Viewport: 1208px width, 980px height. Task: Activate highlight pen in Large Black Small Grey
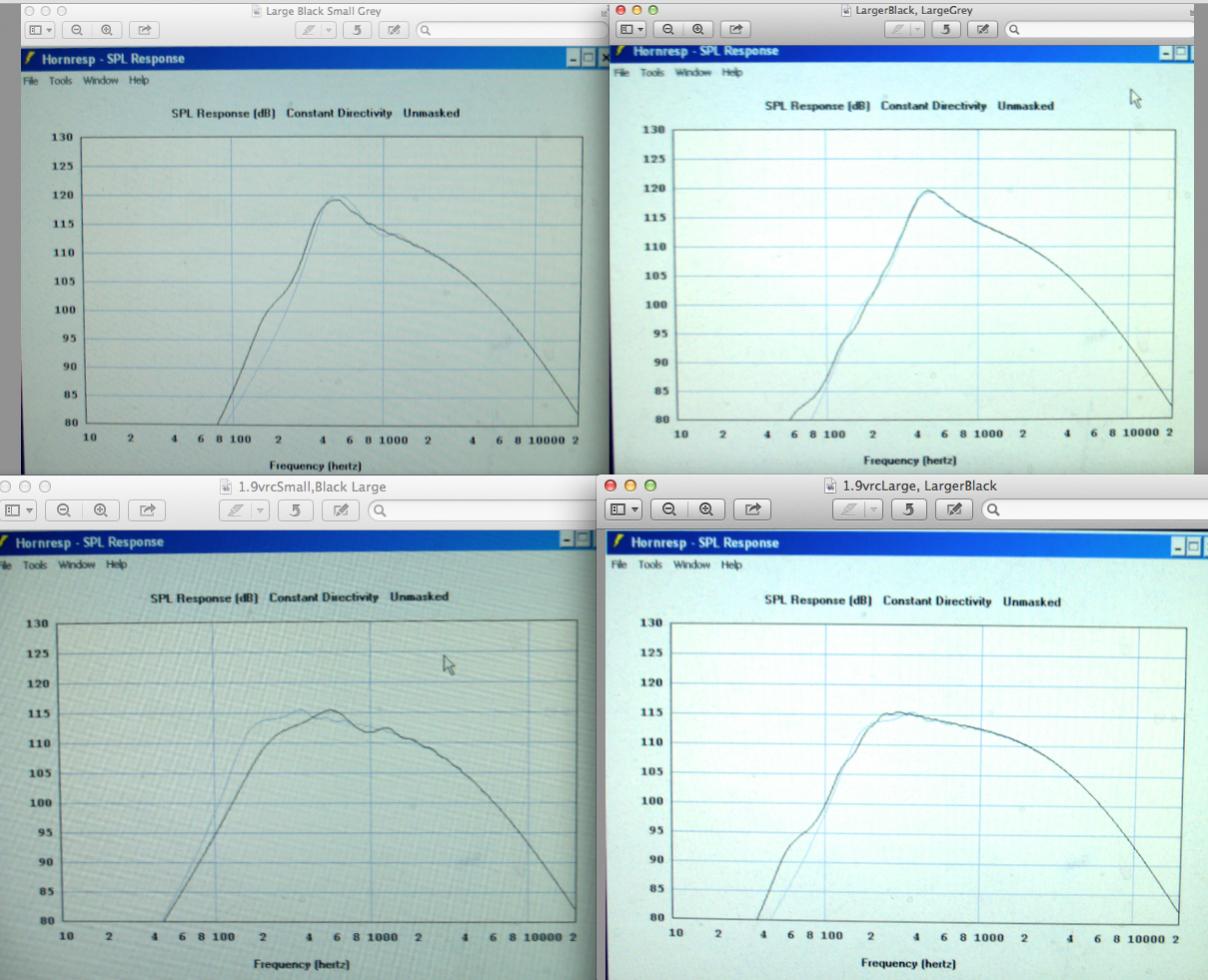[310, 30]
